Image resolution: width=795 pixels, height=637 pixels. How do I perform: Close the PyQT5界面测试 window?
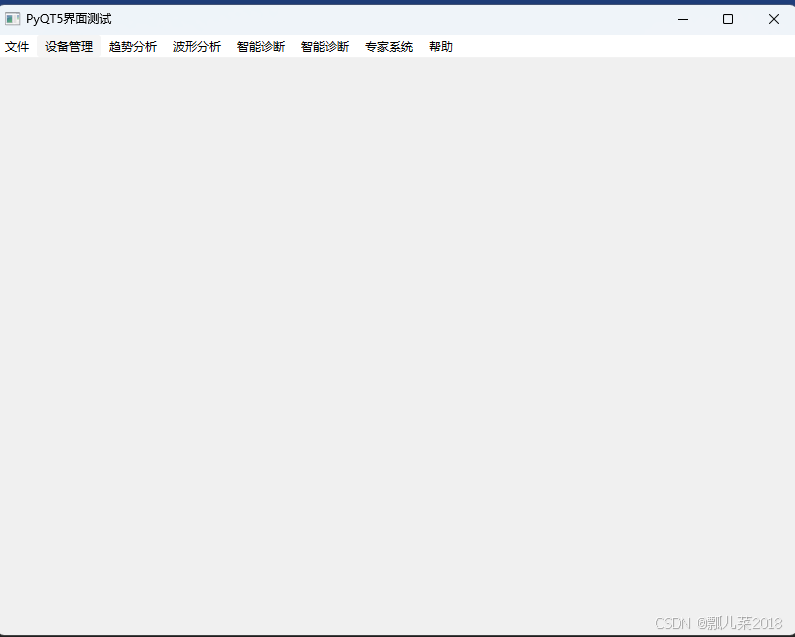(x=773, y=19)
